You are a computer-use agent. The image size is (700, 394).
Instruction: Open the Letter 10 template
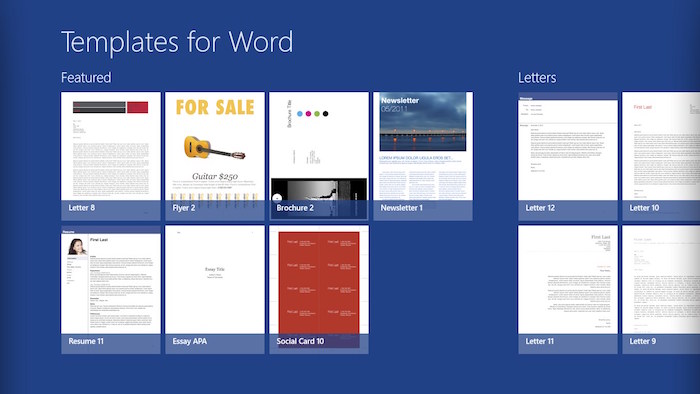pyautogui.click(x=661, y=156)
